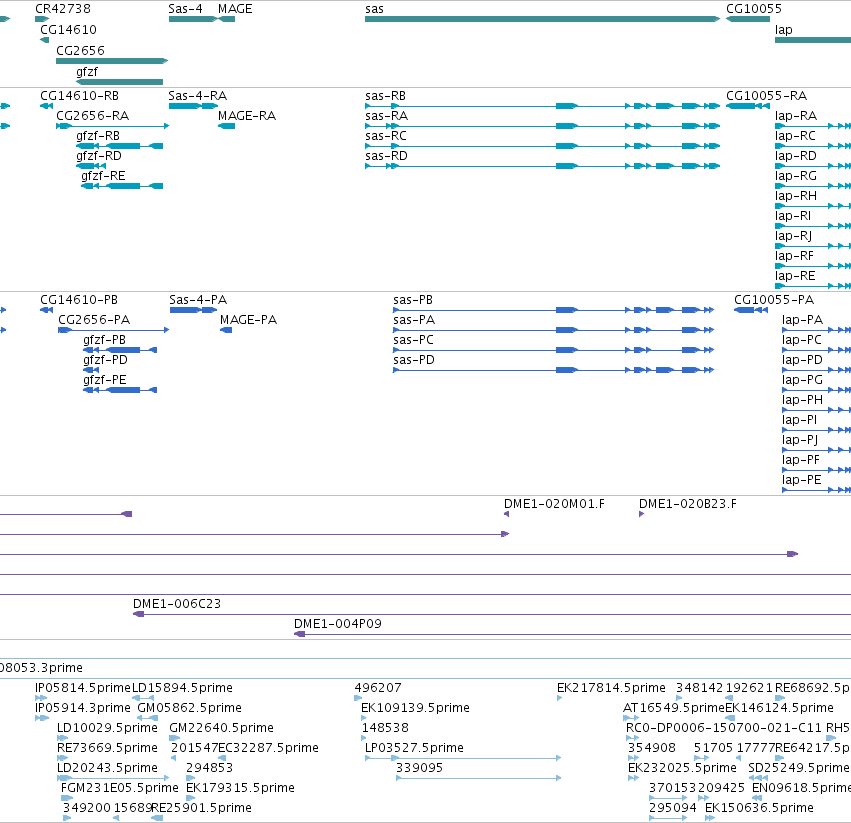Click protein lap-PH label

click(803, 401)
